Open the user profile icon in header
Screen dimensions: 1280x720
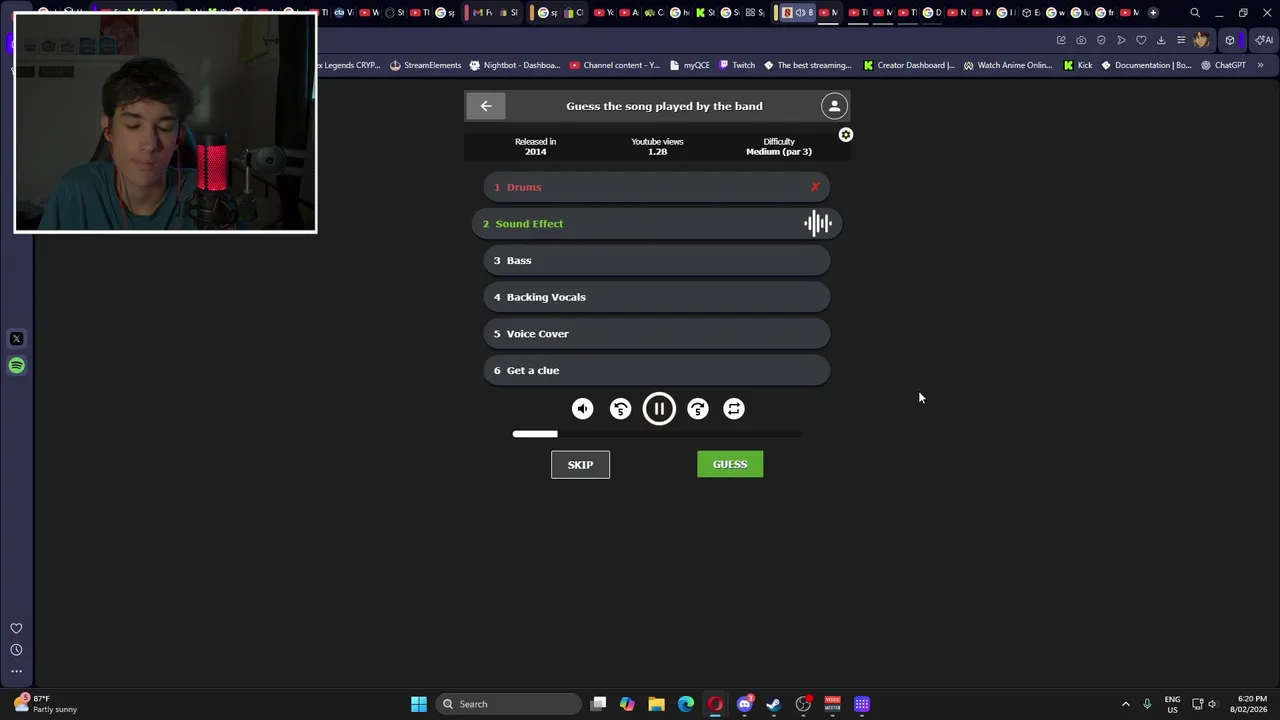coord(834,106)
